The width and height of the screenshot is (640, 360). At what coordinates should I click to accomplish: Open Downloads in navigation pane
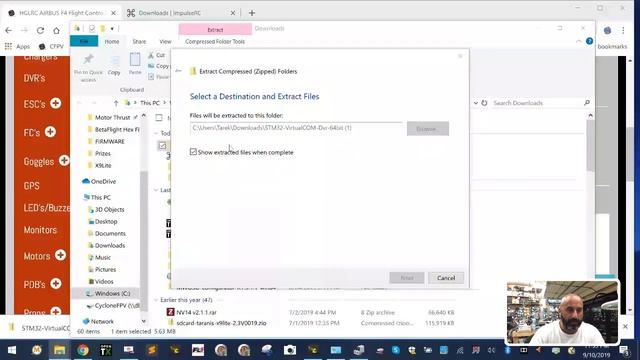pos(110,245)
